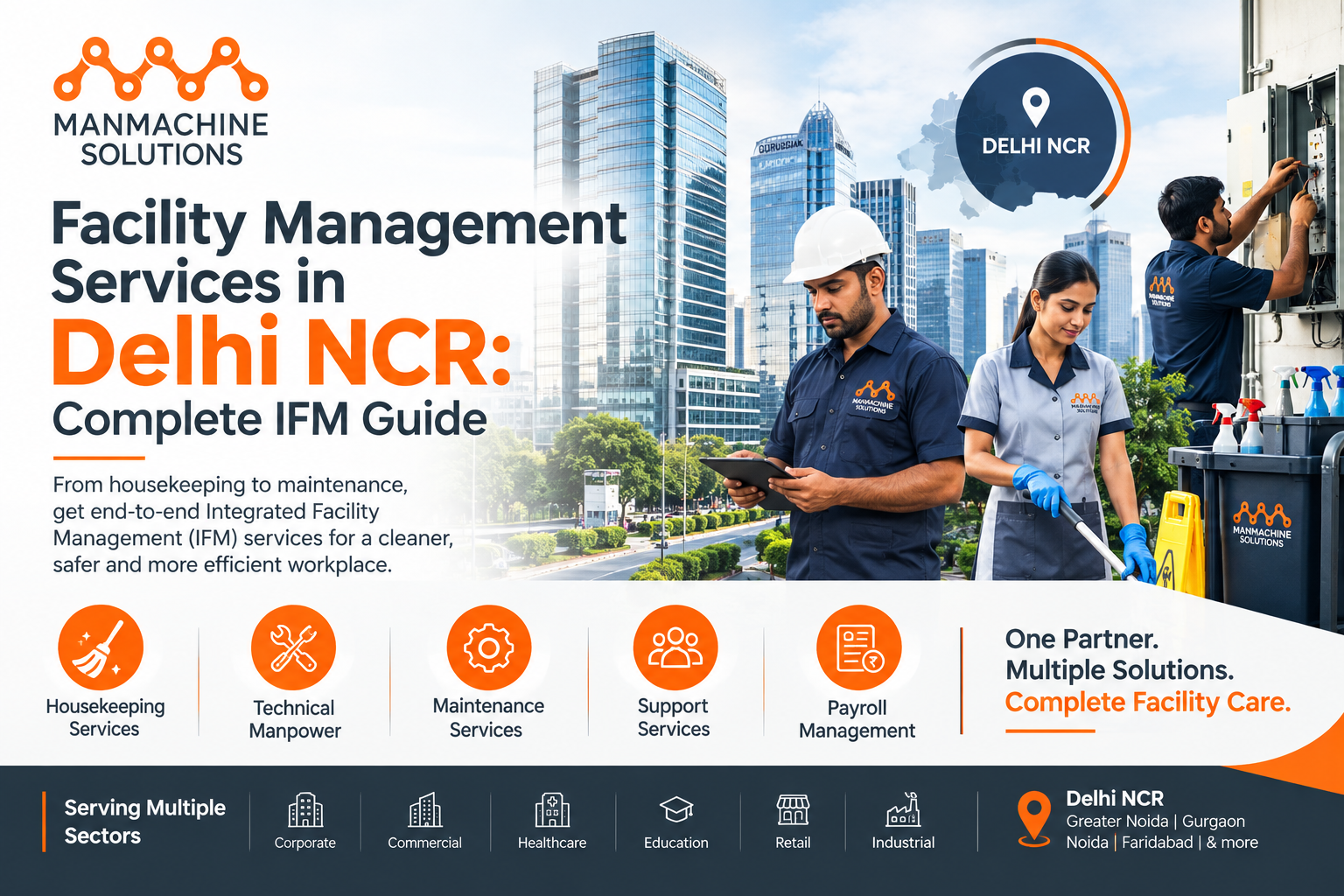Click the "Greater Noida | Gurgaon" footer line
Image resolution: width=1344 pixels, height=896 pixels.
[1155, 821]
